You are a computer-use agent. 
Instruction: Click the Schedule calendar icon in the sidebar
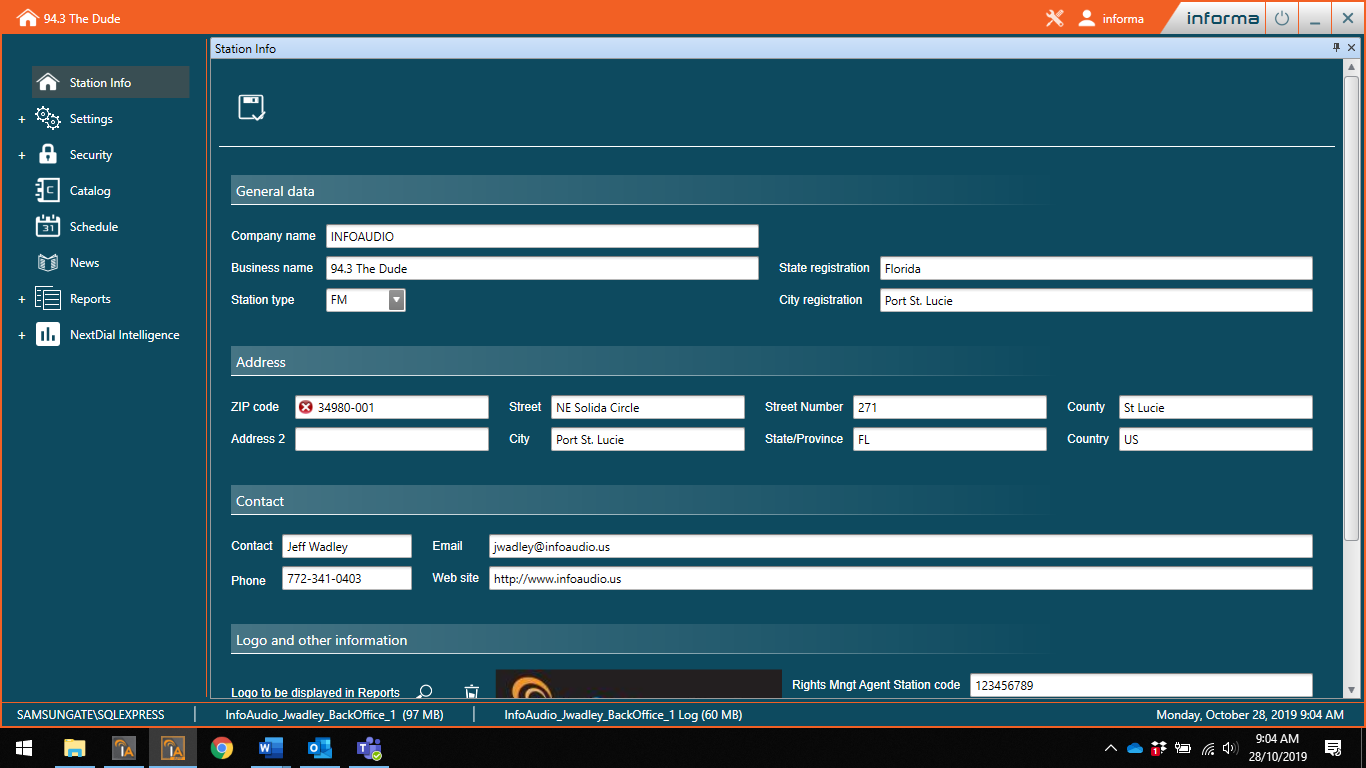pyautogui.click(x=47, y=226)
